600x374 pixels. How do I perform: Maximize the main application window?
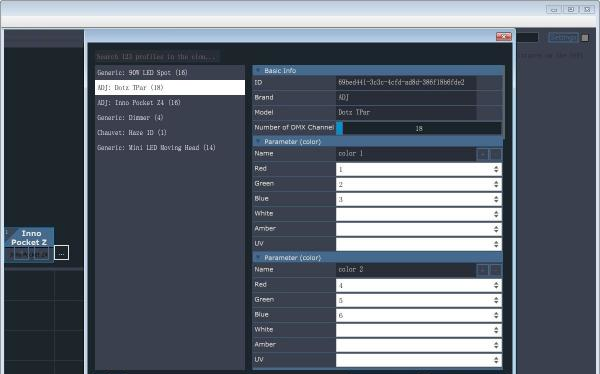click(x=571, y=10)
